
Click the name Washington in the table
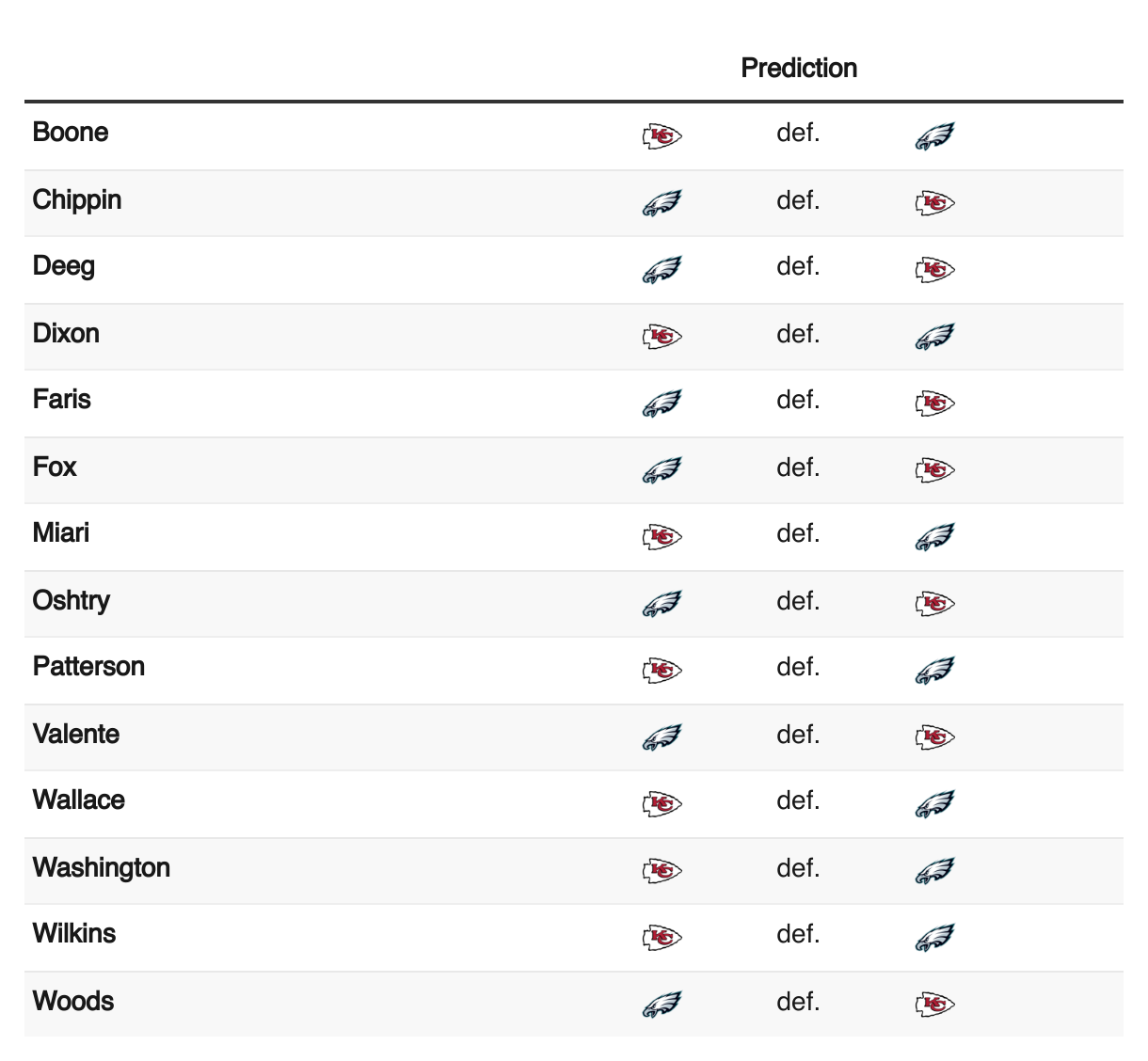(102, 867)
